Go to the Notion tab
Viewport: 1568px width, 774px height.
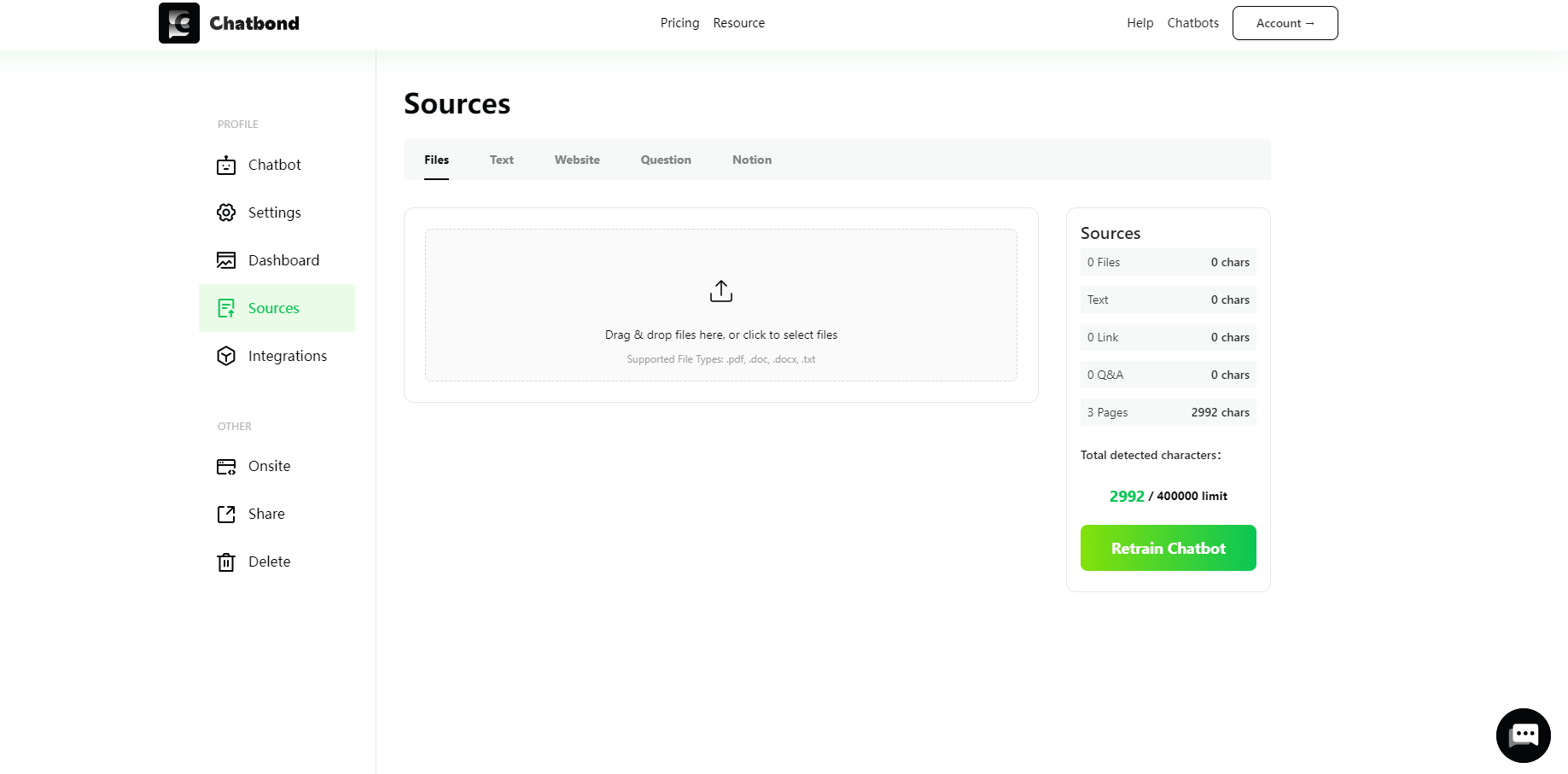[x=752, y=160]
